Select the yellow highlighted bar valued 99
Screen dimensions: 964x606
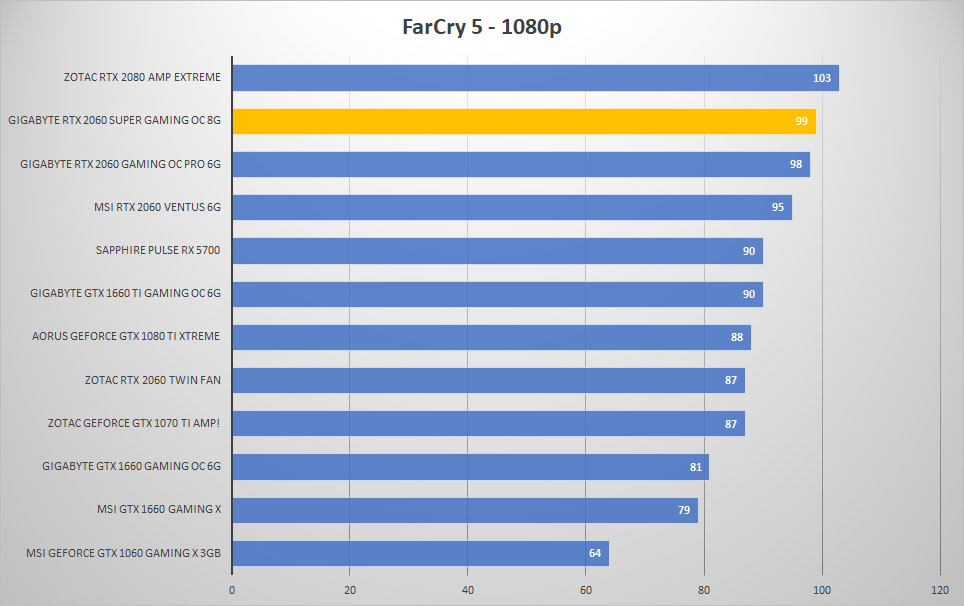524,121
